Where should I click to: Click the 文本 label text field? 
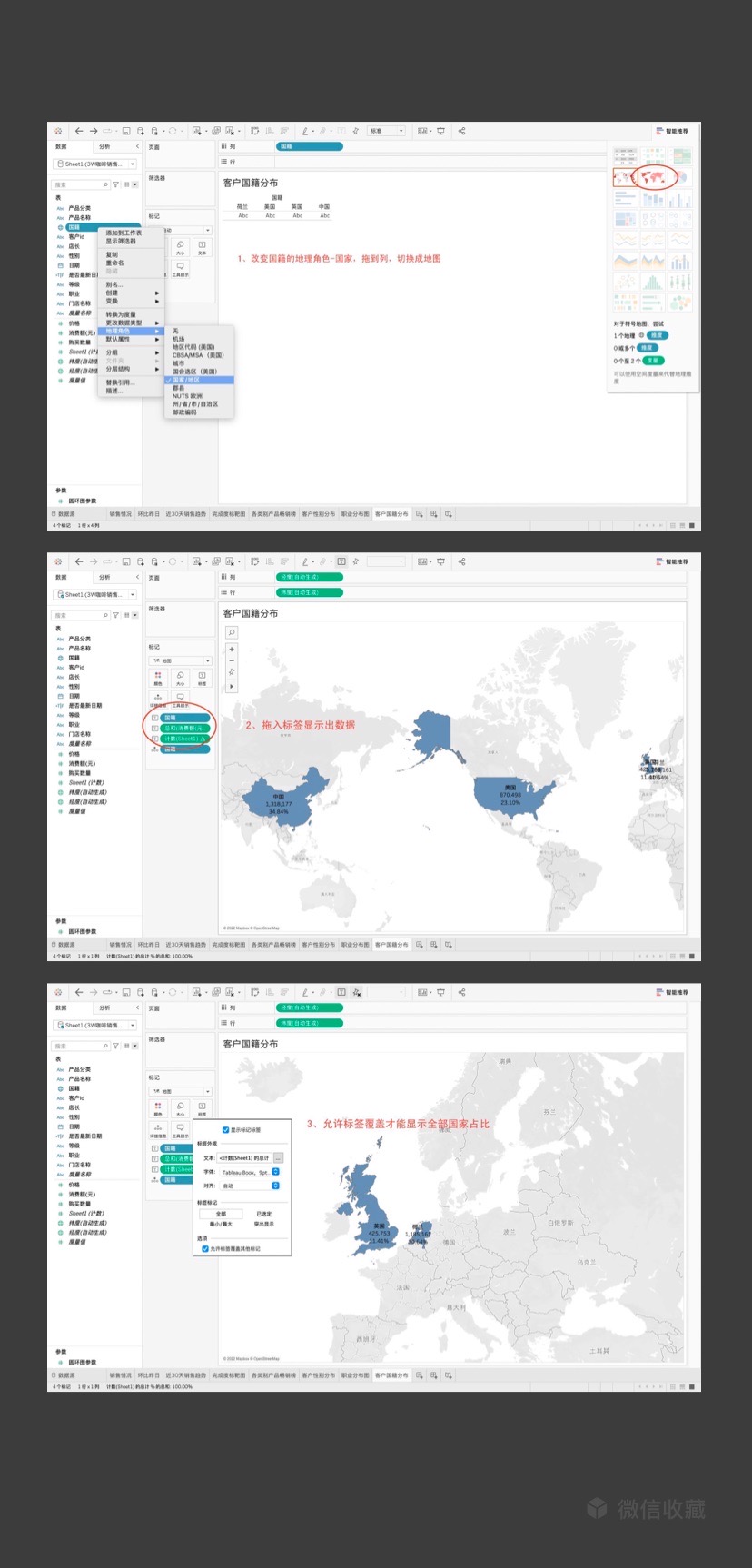pos(243,1158)
